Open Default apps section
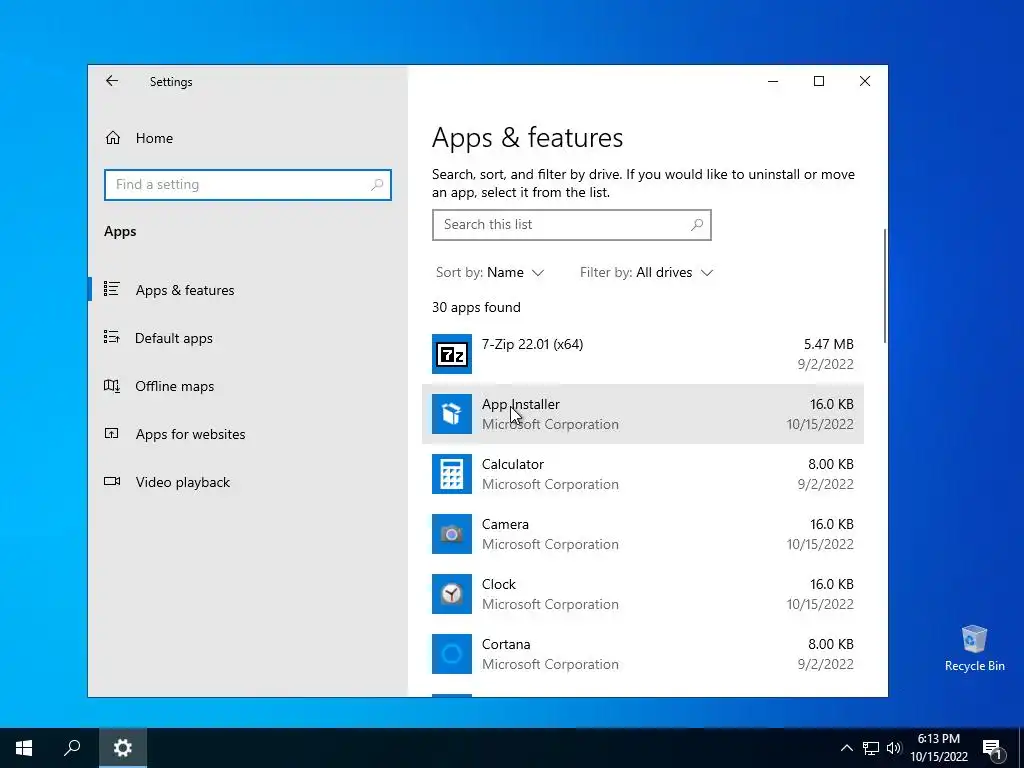 point(174,338)
